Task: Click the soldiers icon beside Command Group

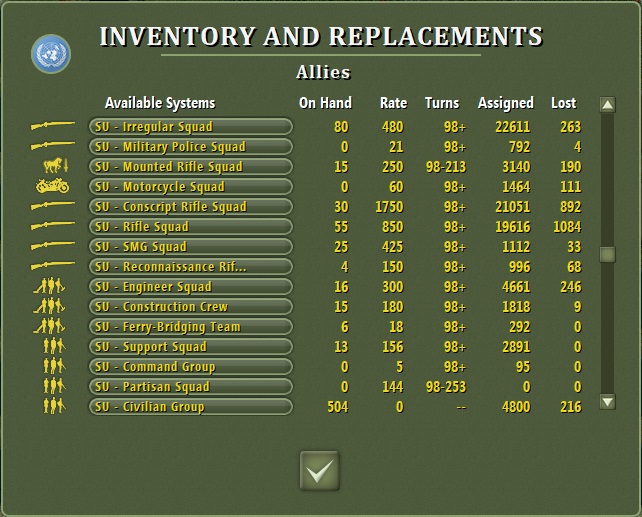Action: click(x=54, y=366)
